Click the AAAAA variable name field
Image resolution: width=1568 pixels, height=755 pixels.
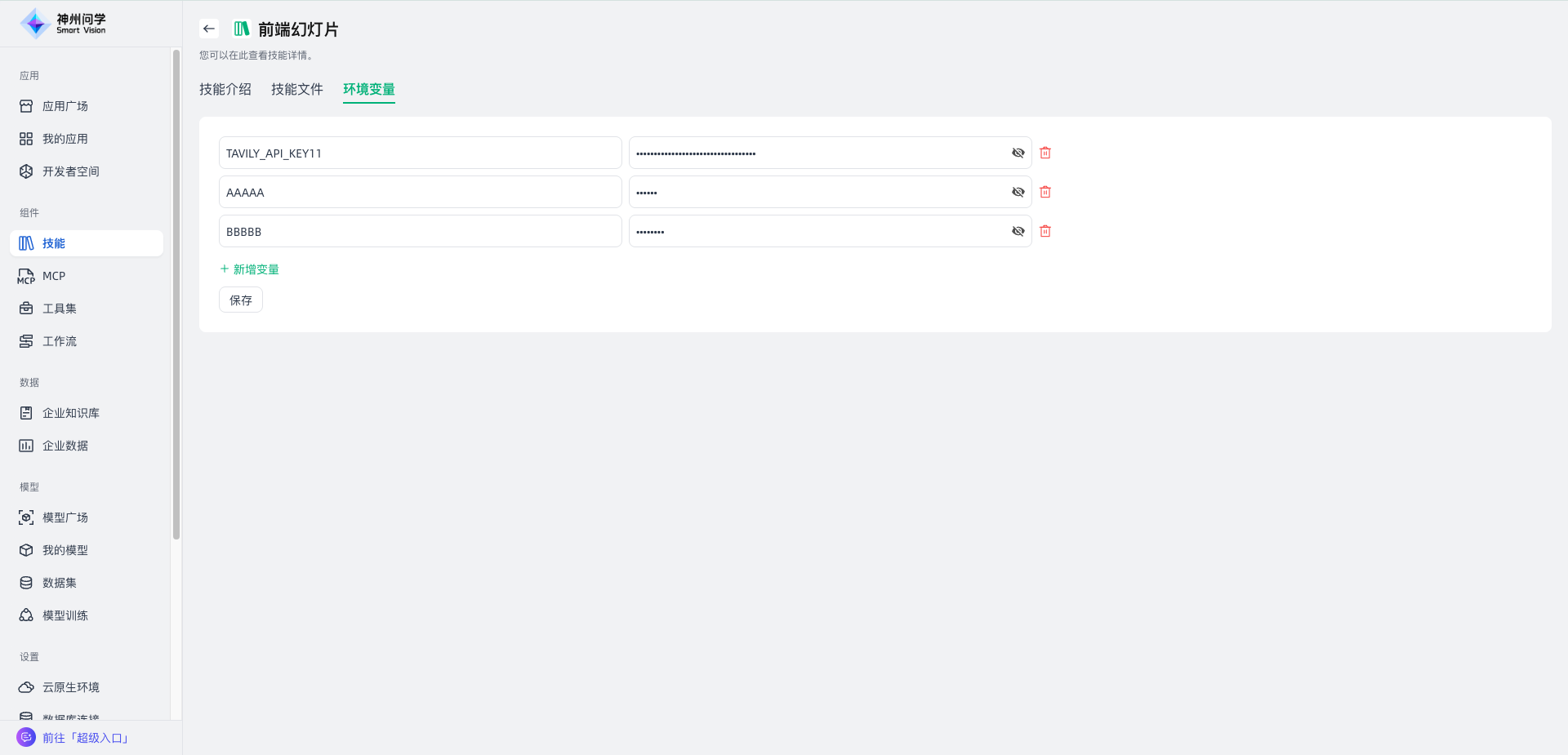click(x=420, y=192)
